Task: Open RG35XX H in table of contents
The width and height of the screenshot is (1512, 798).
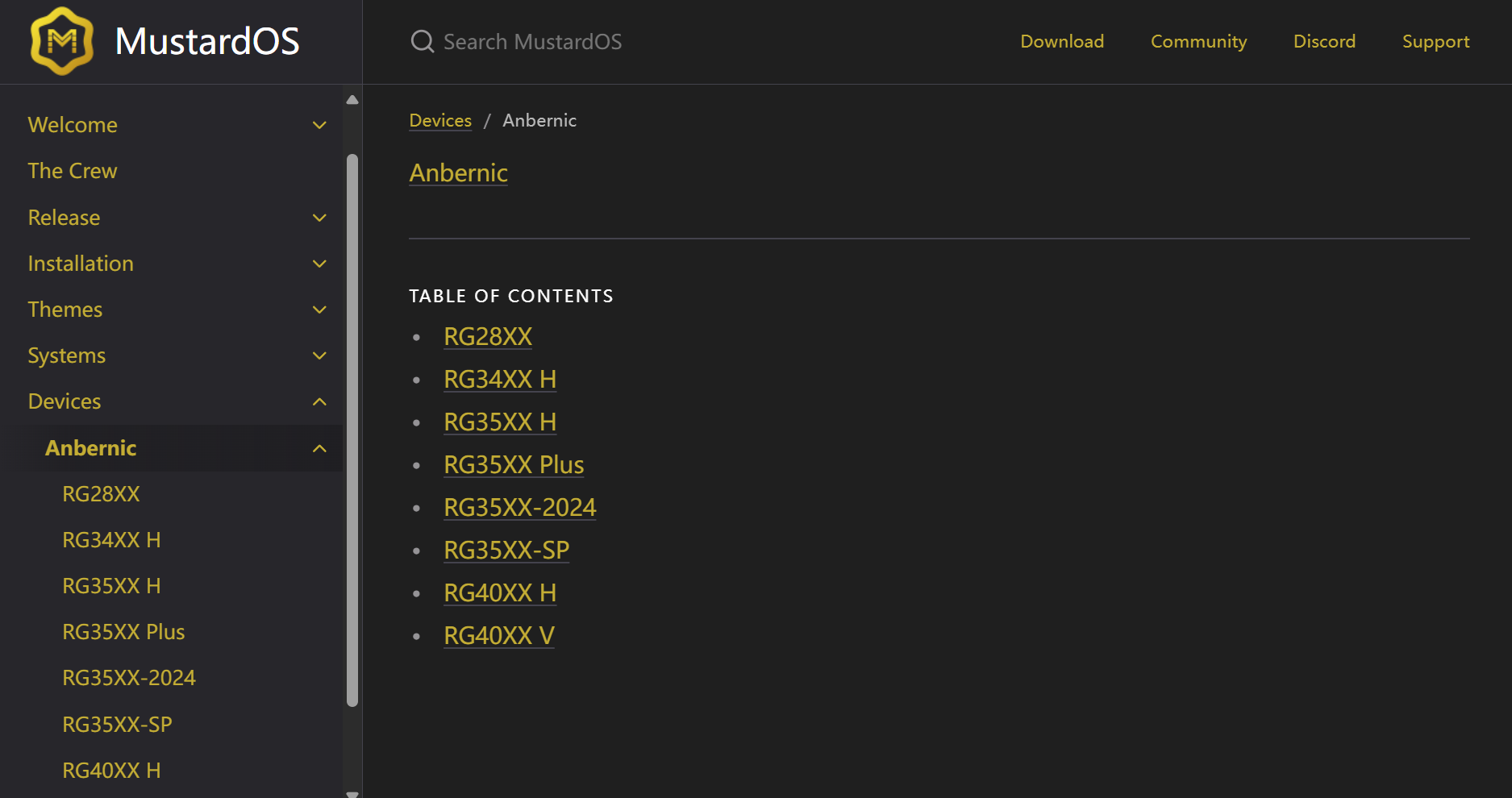Action: click(500, 422)
